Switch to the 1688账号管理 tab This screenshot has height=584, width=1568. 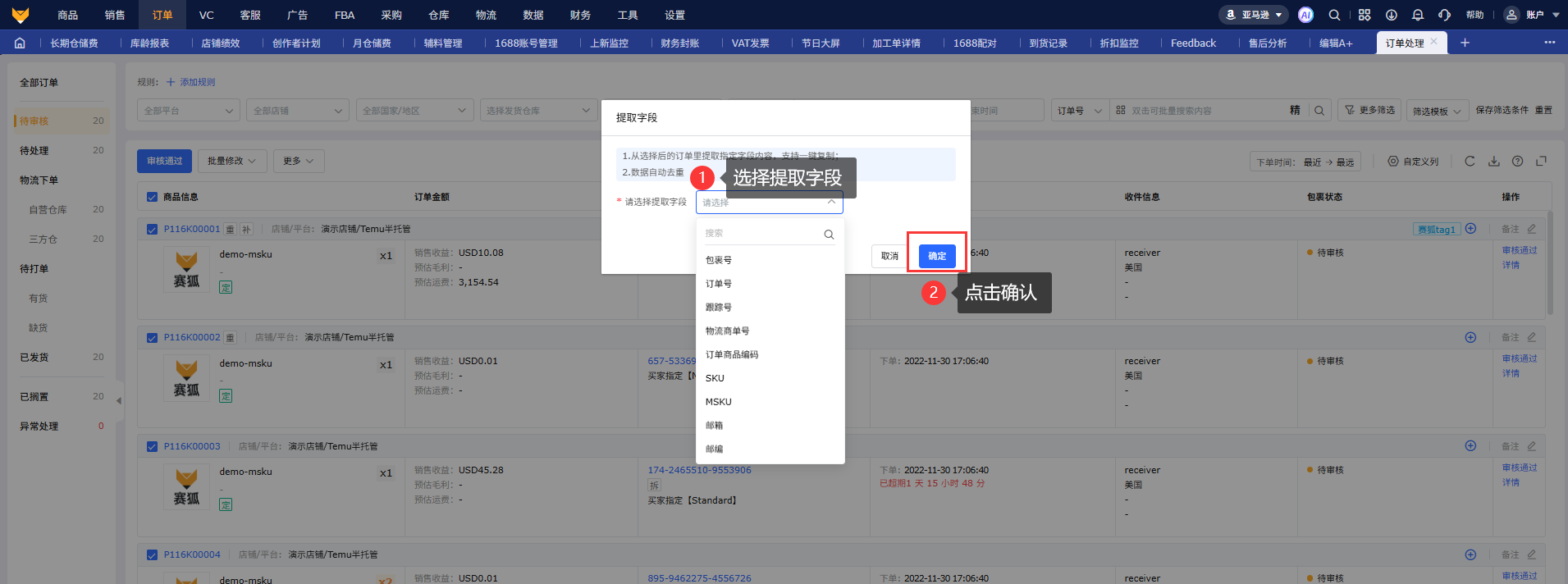coord(526,43)
